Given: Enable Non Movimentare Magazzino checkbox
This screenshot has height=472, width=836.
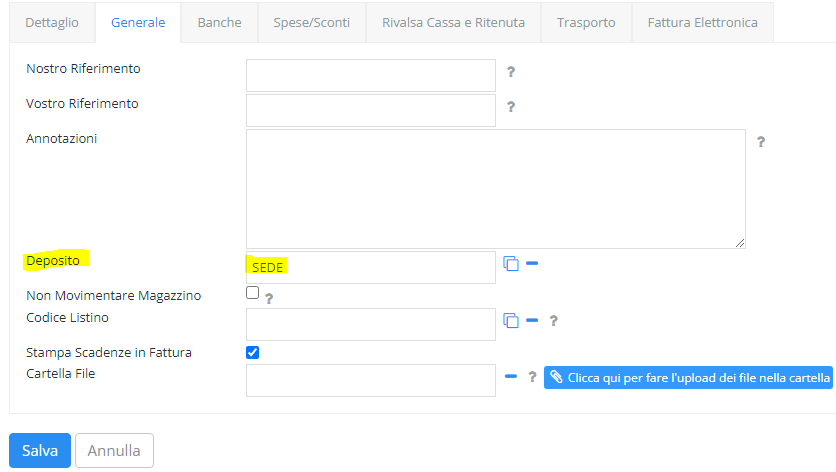Looking at the screenshot, I should [x=253, y=293].
